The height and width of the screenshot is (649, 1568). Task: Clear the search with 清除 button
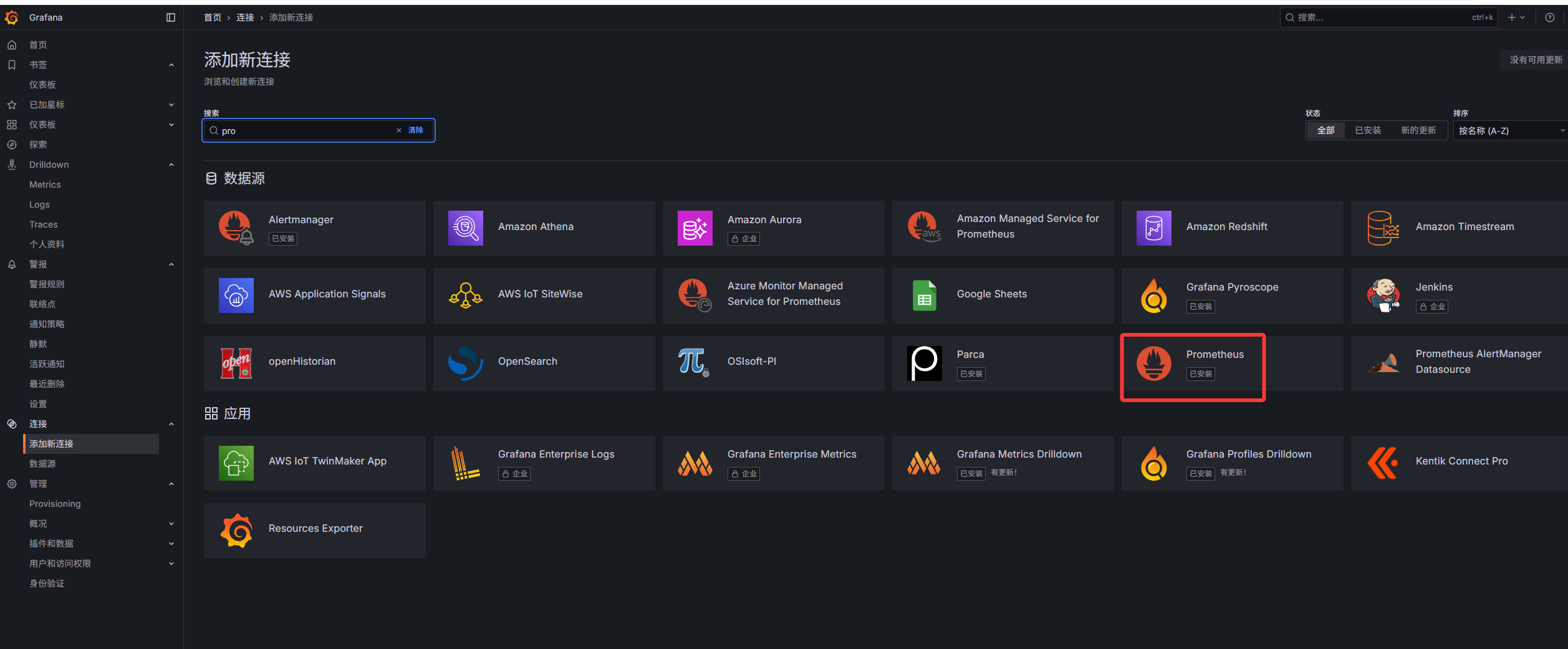410,130
